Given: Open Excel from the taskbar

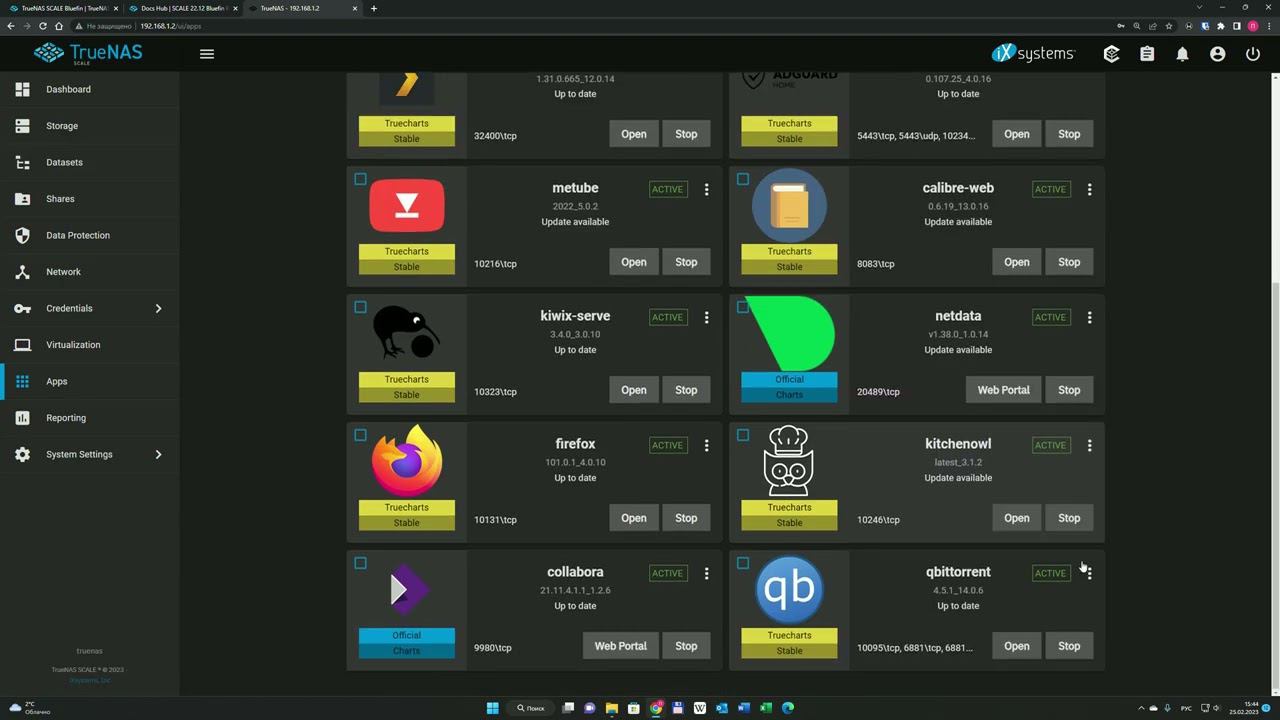Looking at the screenshot, I should [x=766, y=708].
